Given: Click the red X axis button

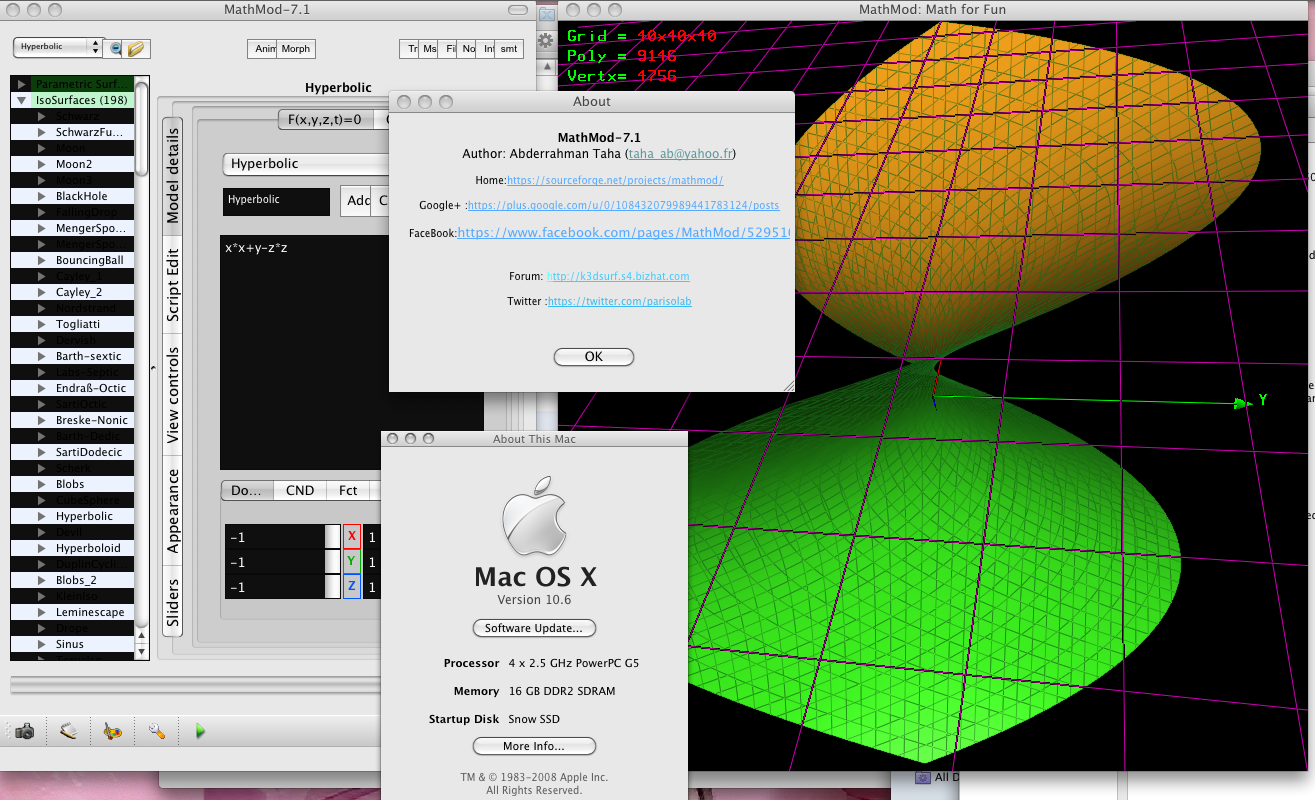Looking at the screenshot, I should tap(352, 536).
